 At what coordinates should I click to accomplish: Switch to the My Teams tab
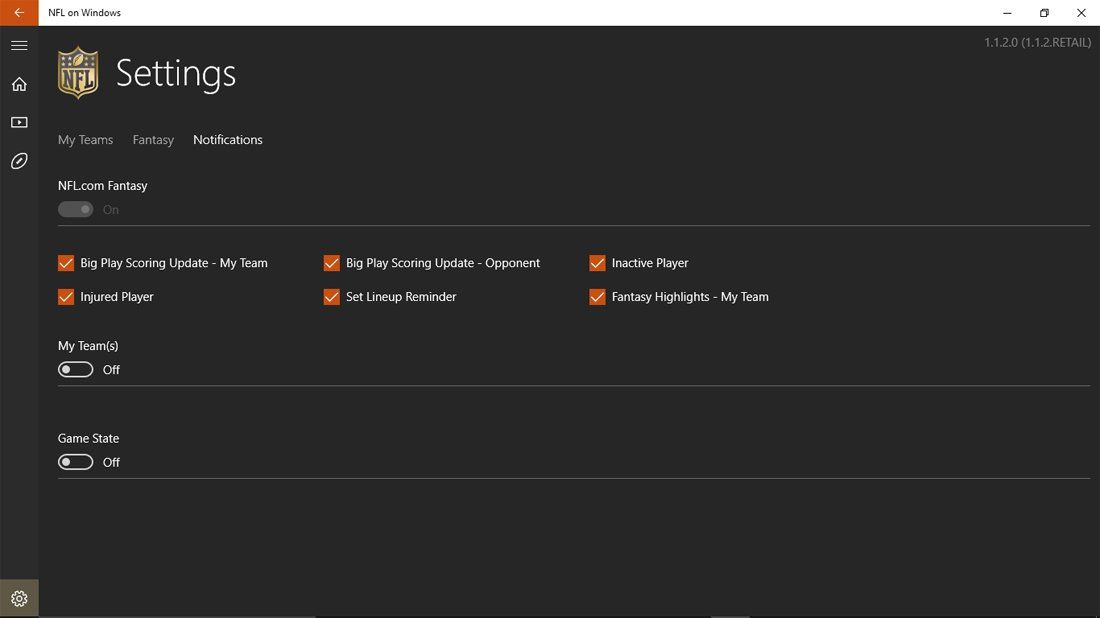pos(85,140)
